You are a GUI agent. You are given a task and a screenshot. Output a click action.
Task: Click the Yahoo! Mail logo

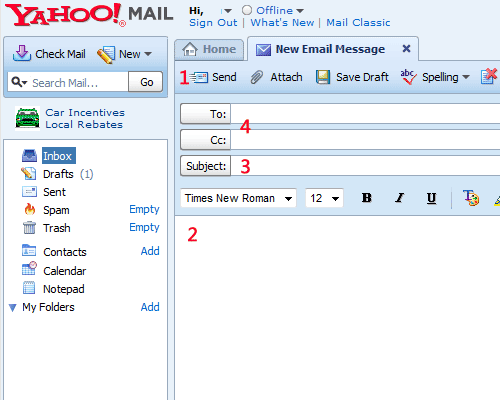(89, 15)
